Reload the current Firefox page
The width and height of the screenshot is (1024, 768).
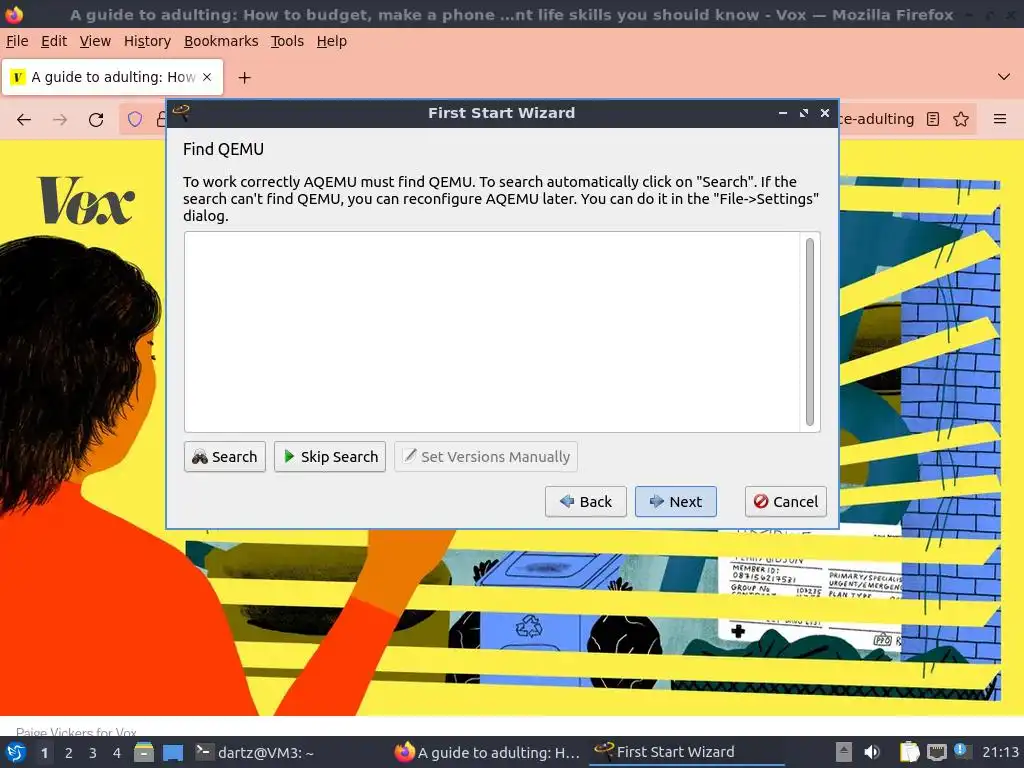96,120
